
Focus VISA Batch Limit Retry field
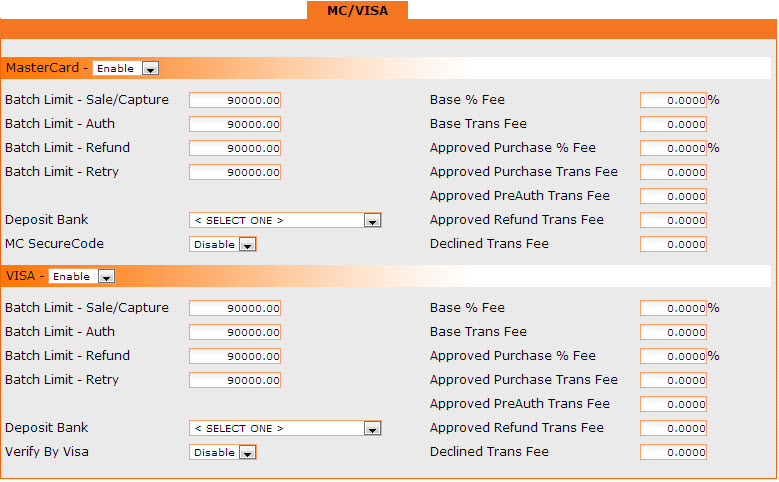(x=235, y=380)
